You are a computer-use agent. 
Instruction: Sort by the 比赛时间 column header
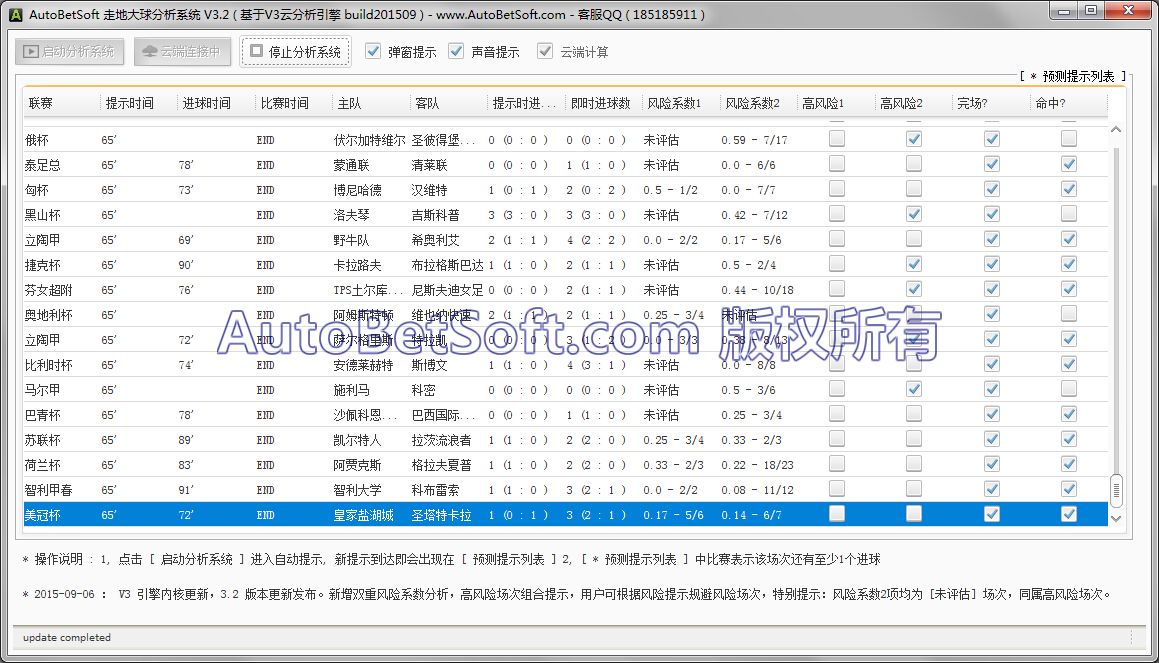coord(293,103)
